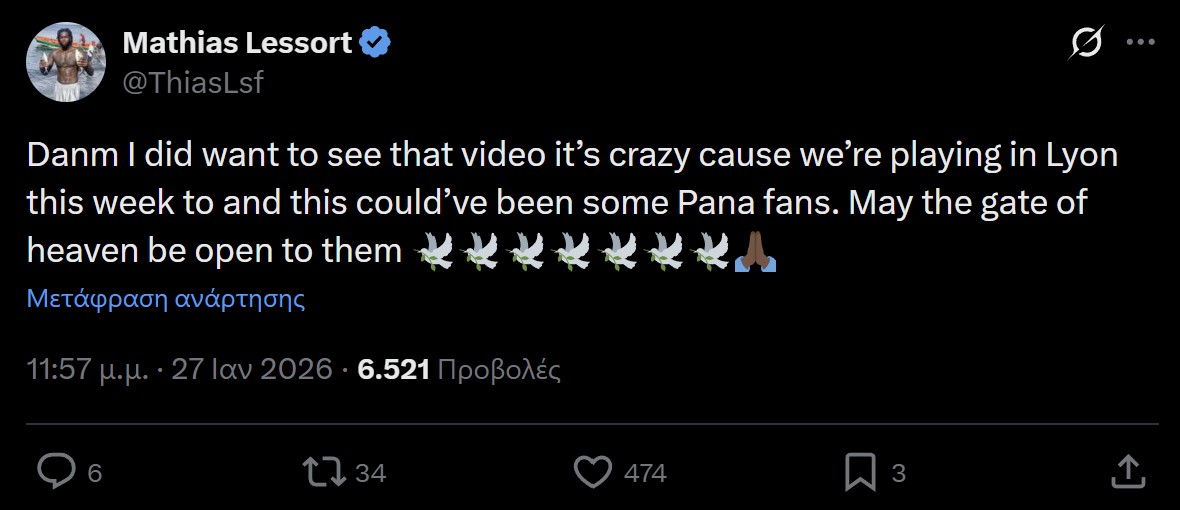Click the reply speech bubble icon
The image size is (1180, 510).
(56, 472)
